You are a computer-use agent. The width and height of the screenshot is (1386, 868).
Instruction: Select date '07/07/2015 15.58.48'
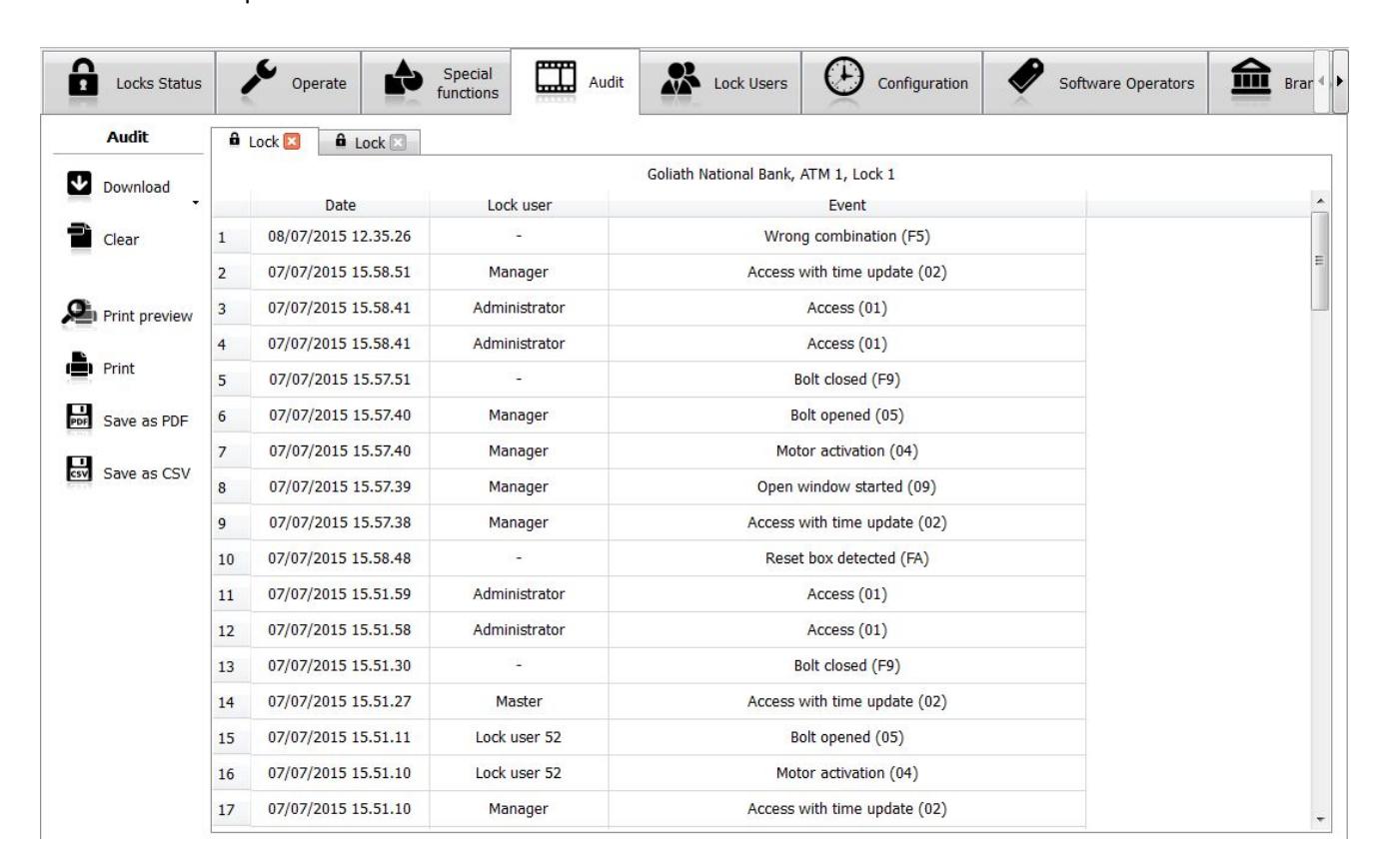point(340,558)
